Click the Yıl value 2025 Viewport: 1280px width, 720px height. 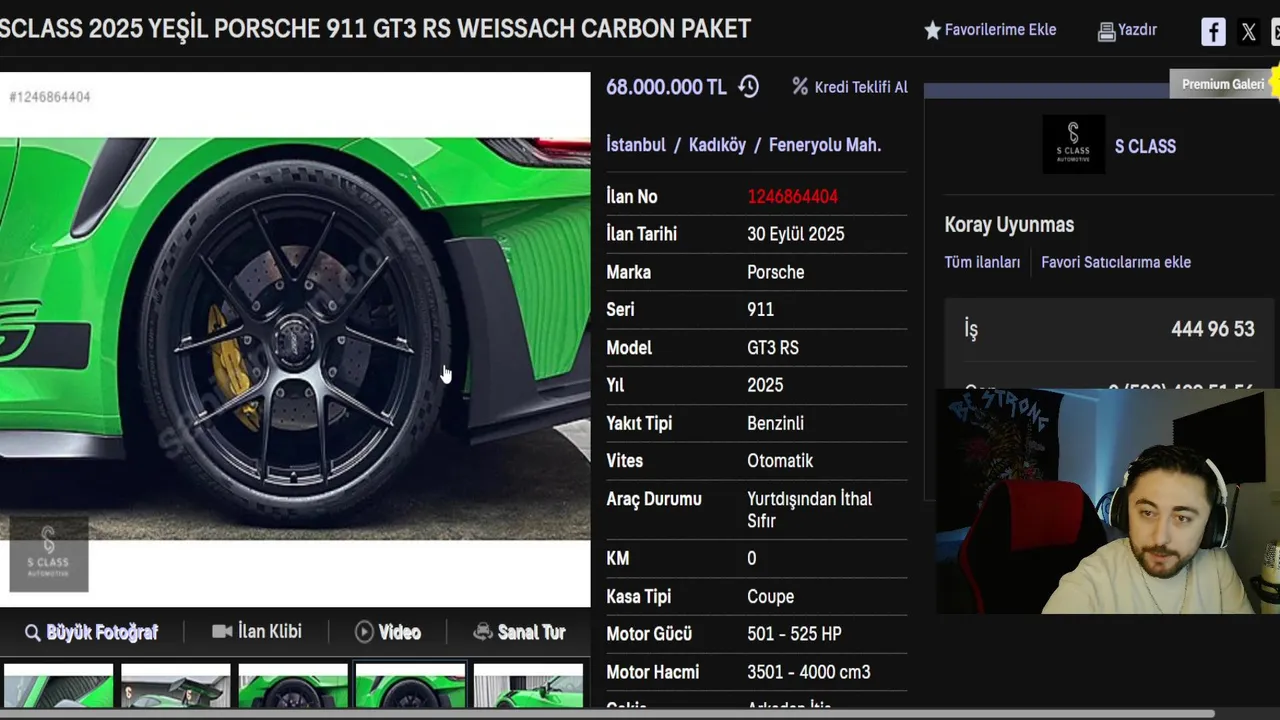tap(765, 385)
